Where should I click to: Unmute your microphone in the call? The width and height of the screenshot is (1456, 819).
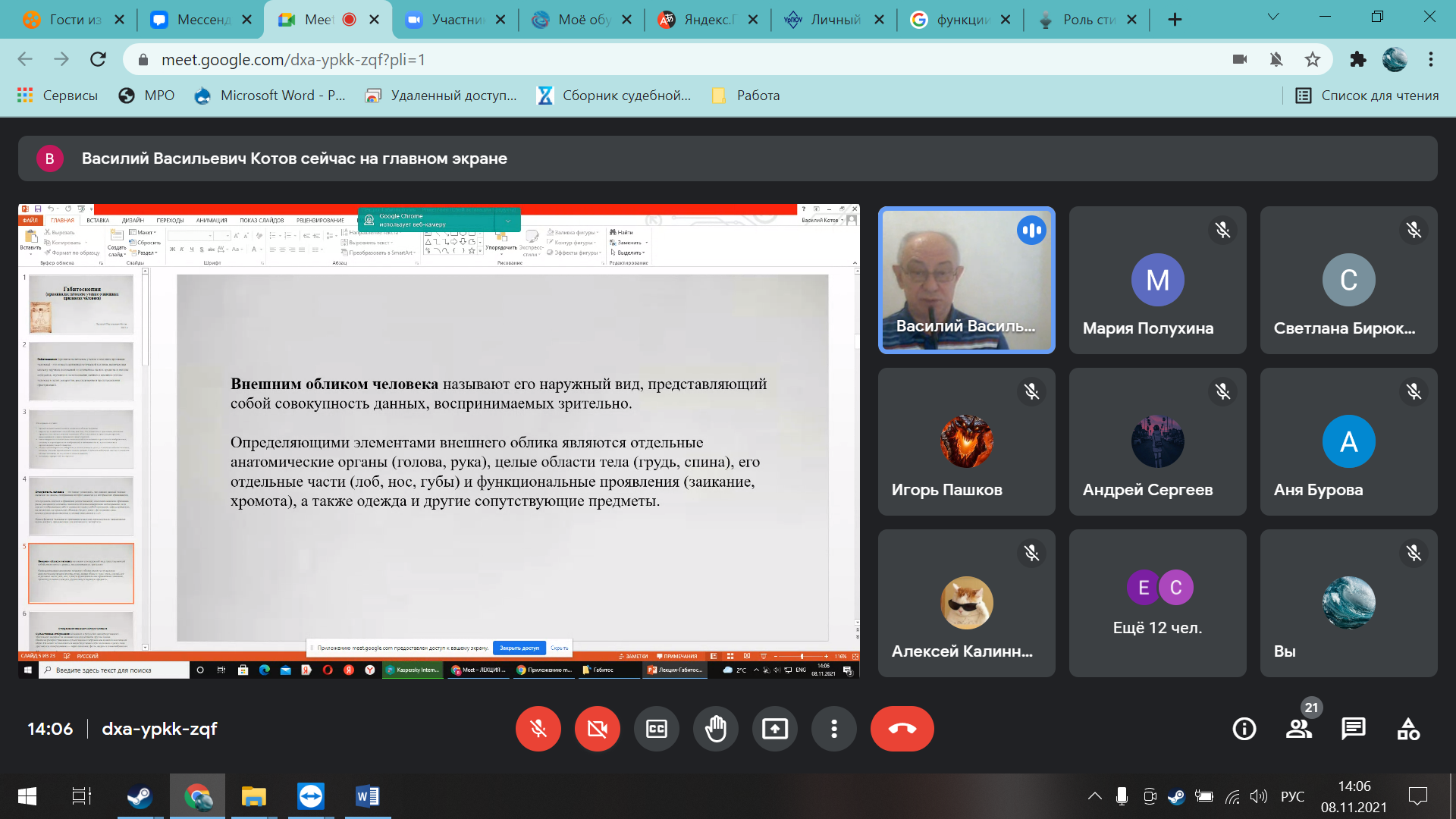(x=538, y=729)
